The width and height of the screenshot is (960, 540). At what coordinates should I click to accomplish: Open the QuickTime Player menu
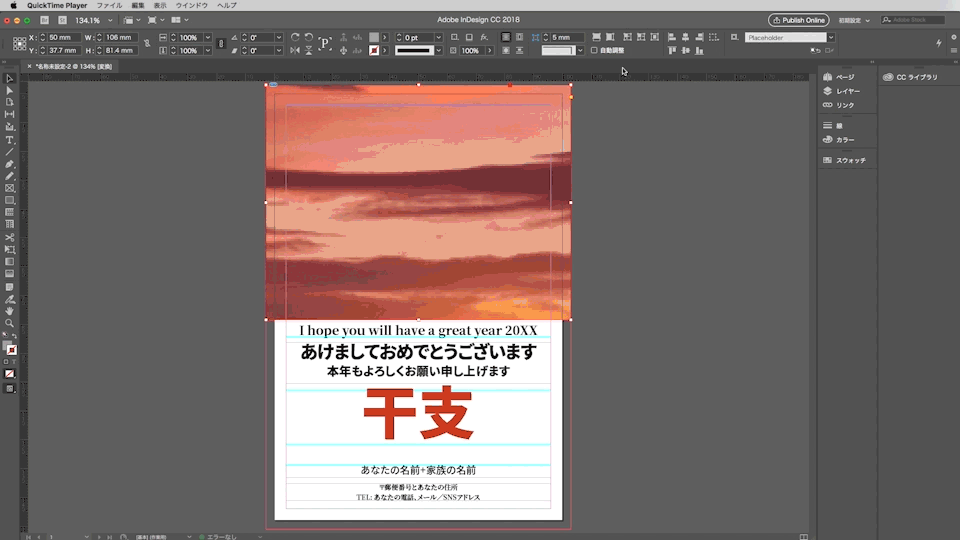pyautogui.click(x=57, y=5)
